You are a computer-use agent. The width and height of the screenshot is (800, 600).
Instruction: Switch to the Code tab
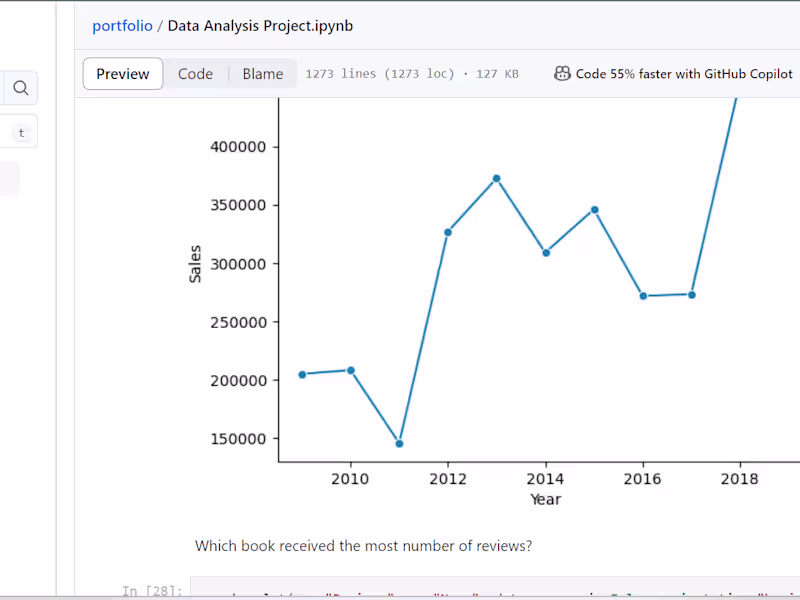[x=195, y=73]
